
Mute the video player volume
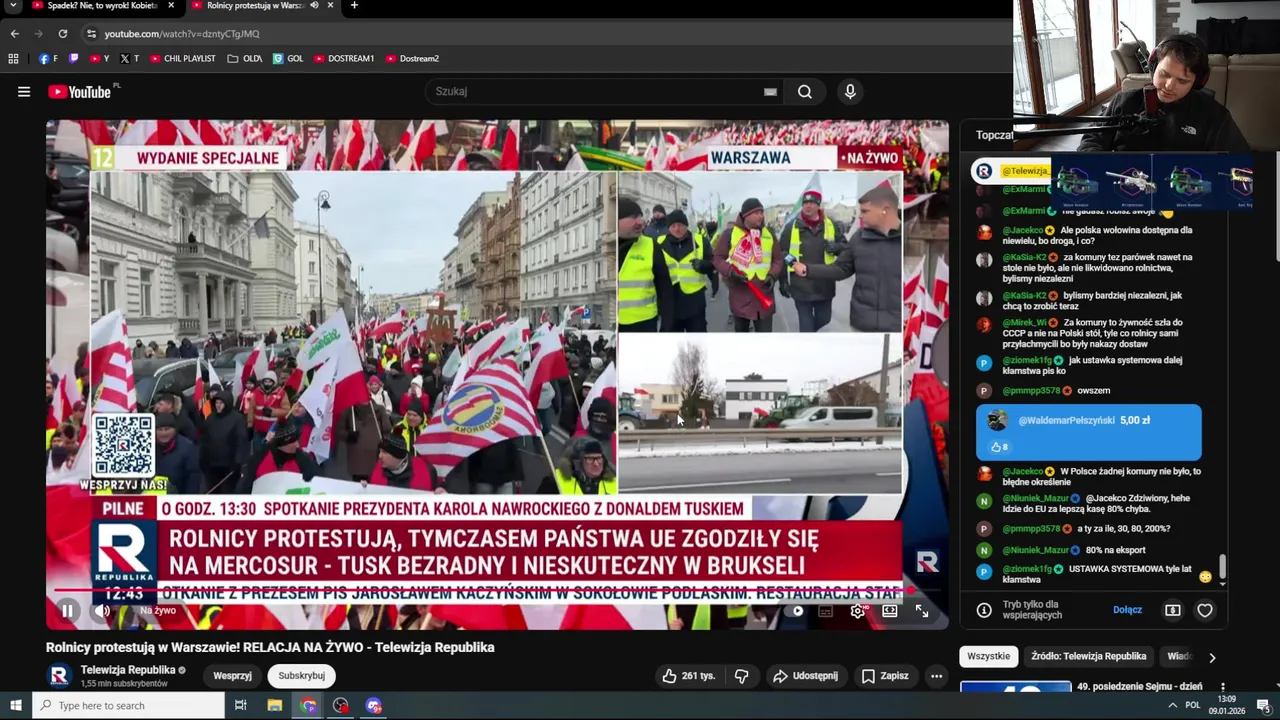102,611
